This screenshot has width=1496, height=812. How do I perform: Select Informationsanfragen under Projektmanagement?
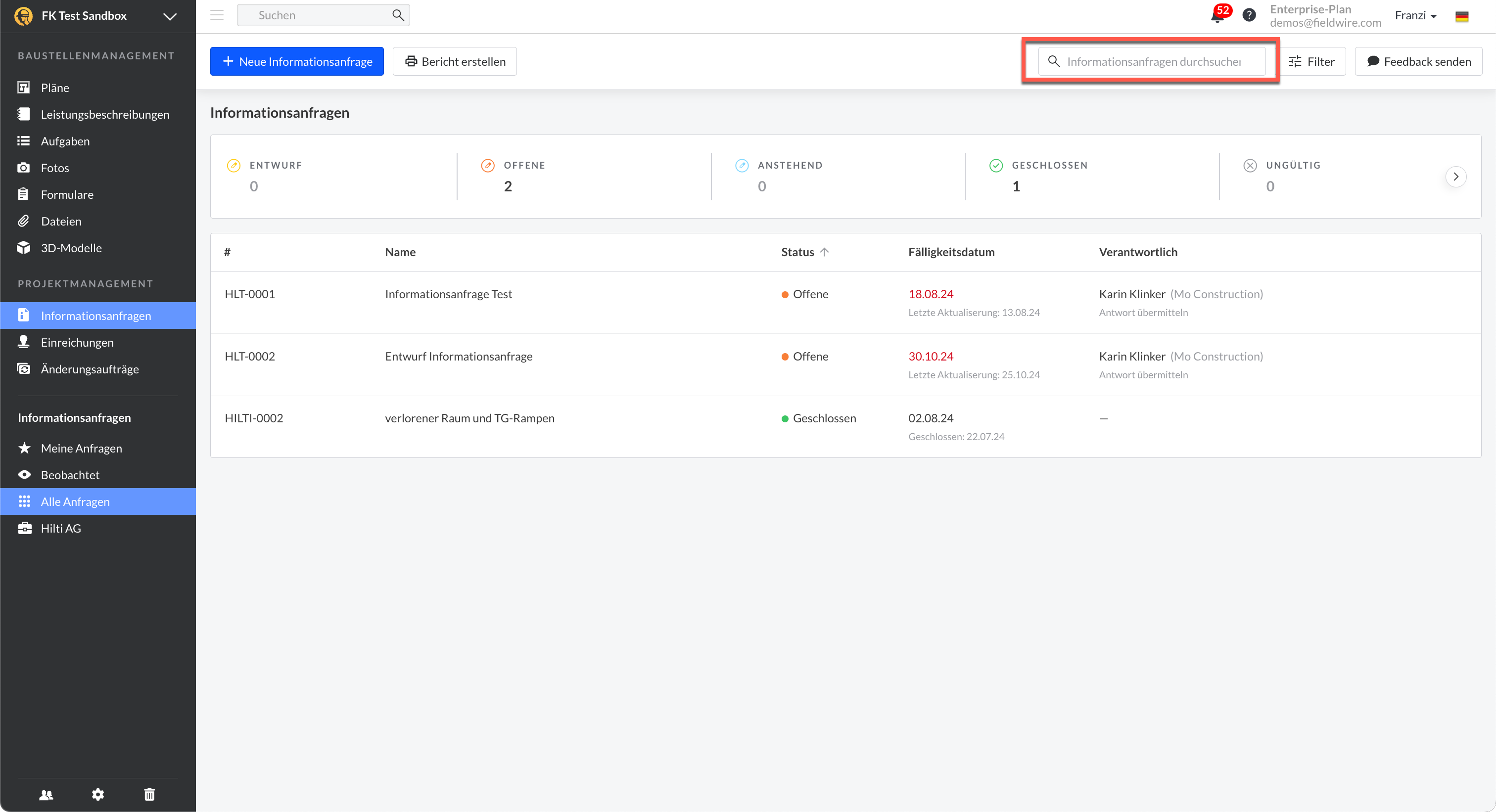point(97,316)
